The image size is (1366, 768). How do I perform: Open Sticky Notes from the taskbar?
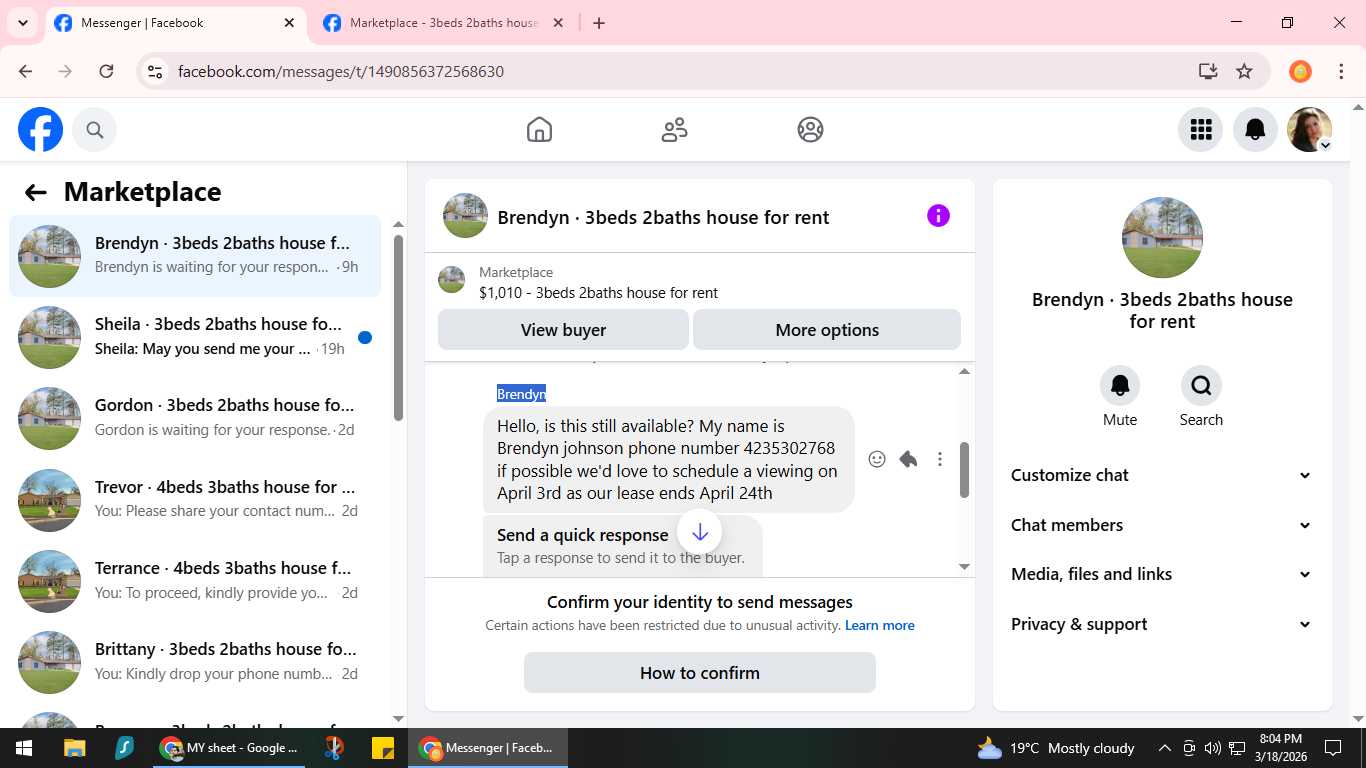pos(382,748)
